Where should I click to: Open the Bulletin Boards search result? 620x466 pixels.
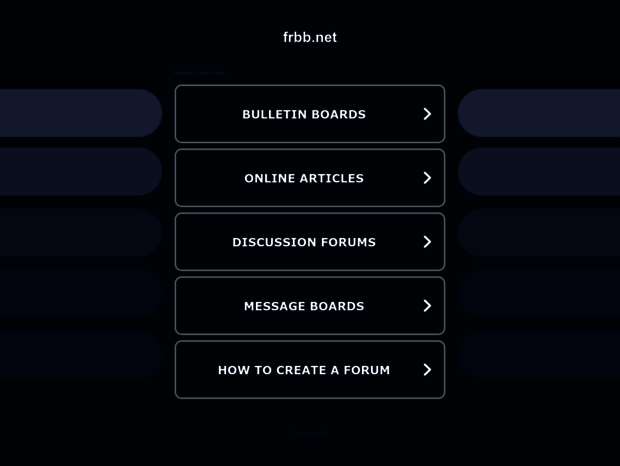point(304,114)
